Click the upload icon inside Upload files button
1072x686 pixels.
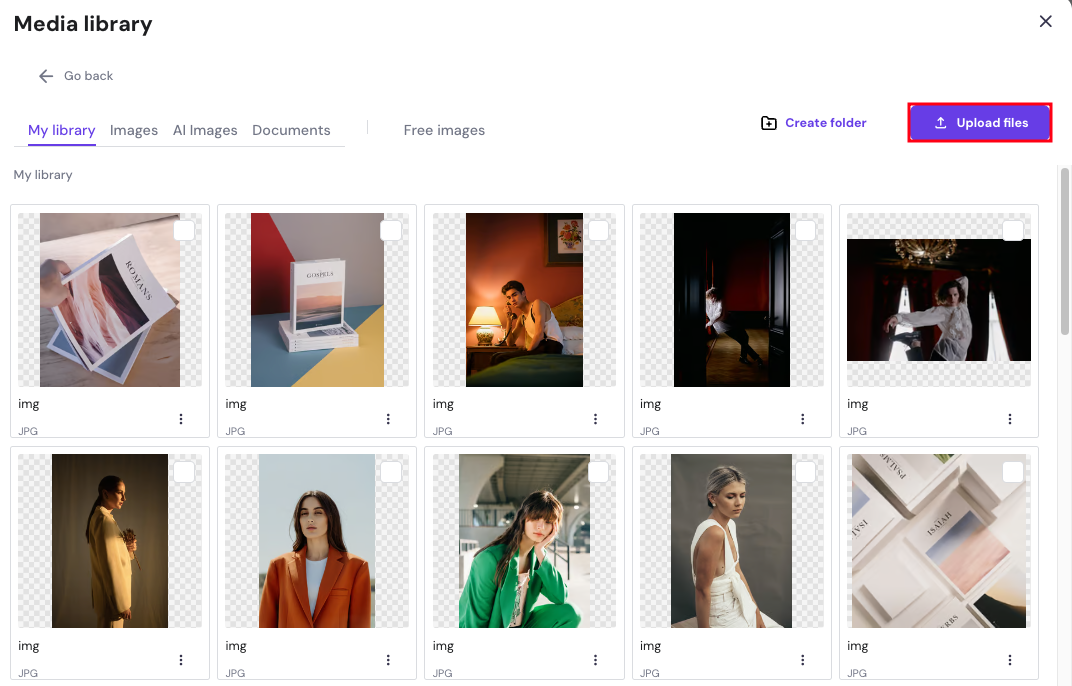(x=939, y=122)
